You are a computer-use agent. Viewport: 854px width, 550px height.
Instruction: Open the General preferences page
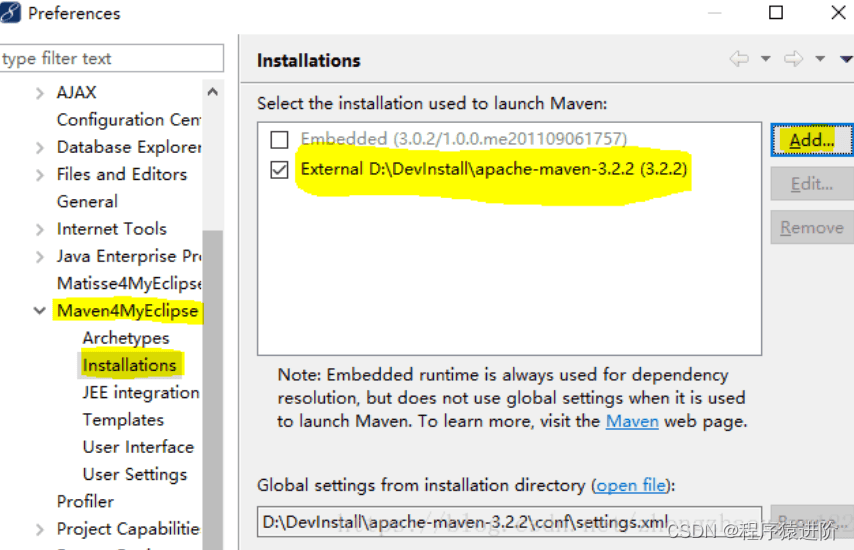click(x=87, y=201)
